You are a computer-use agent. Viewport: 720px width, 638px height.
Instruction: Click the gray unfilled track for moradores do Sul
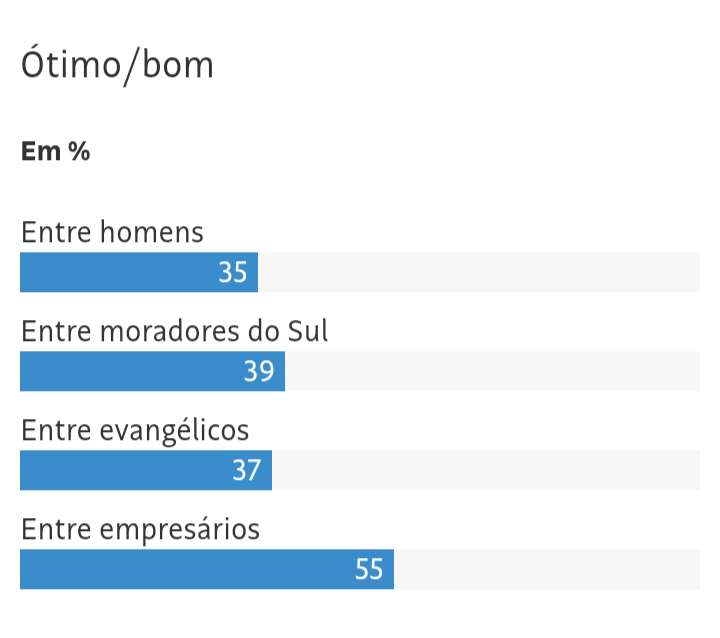(x=491, y=371)
